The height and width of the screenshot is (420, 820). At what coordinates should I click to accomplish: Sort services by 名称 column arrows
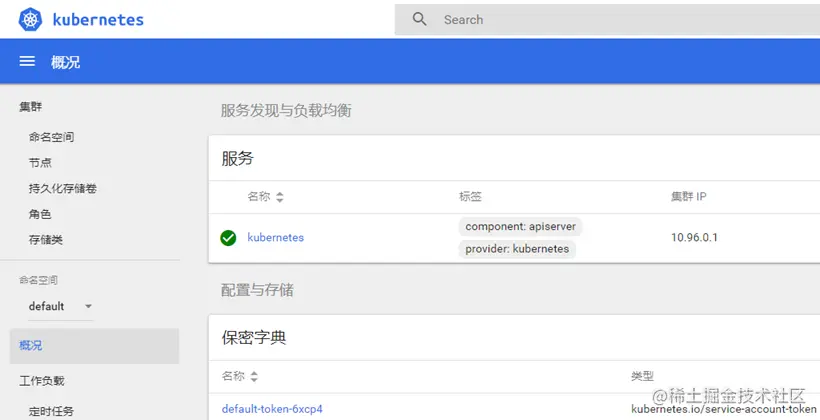point(280,197)
